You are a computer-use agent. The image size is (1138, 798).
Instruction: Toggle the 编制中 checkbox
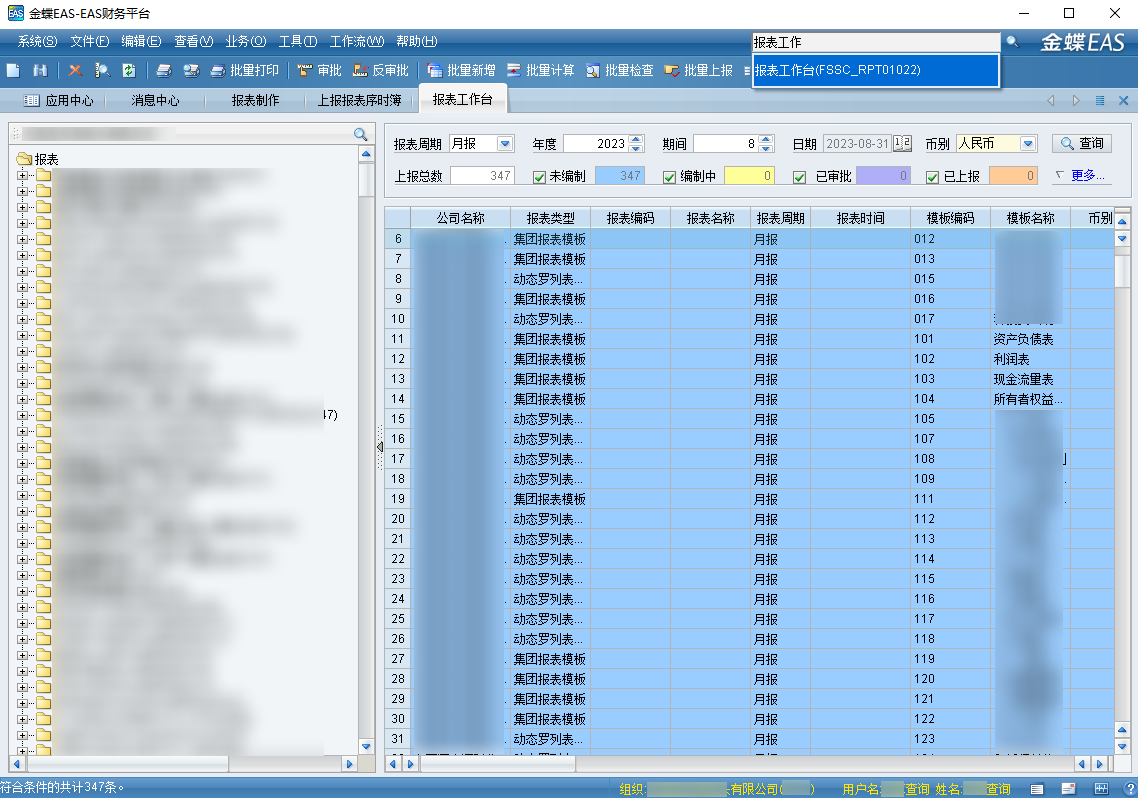click(670, 177)
